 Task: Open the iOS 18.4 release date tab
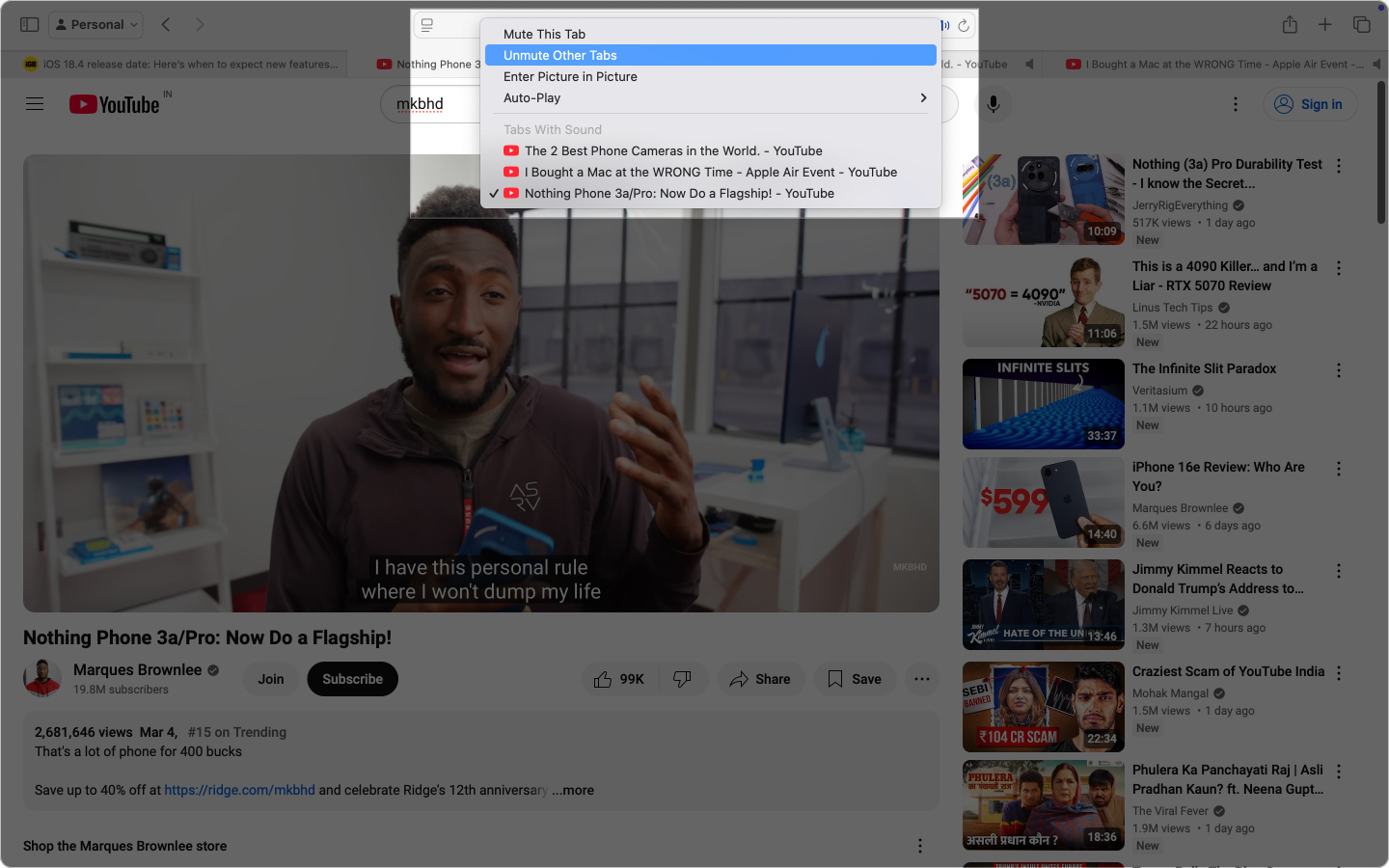(x=181, y=65)
